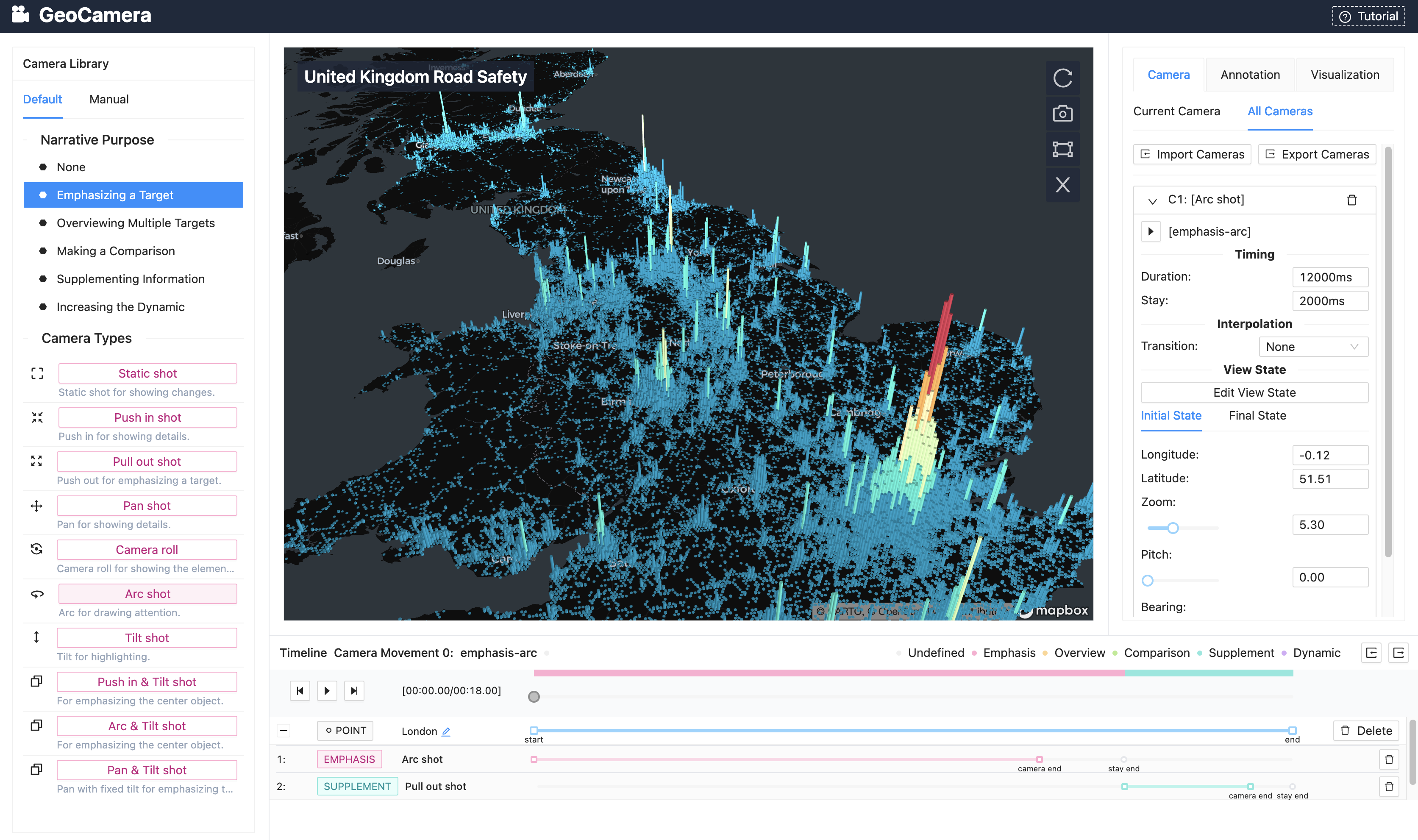Collapse the C1 Arc shot panel
This screenshot has width=1418, height=840.
pyautogui.click(x=1152, y=200)
